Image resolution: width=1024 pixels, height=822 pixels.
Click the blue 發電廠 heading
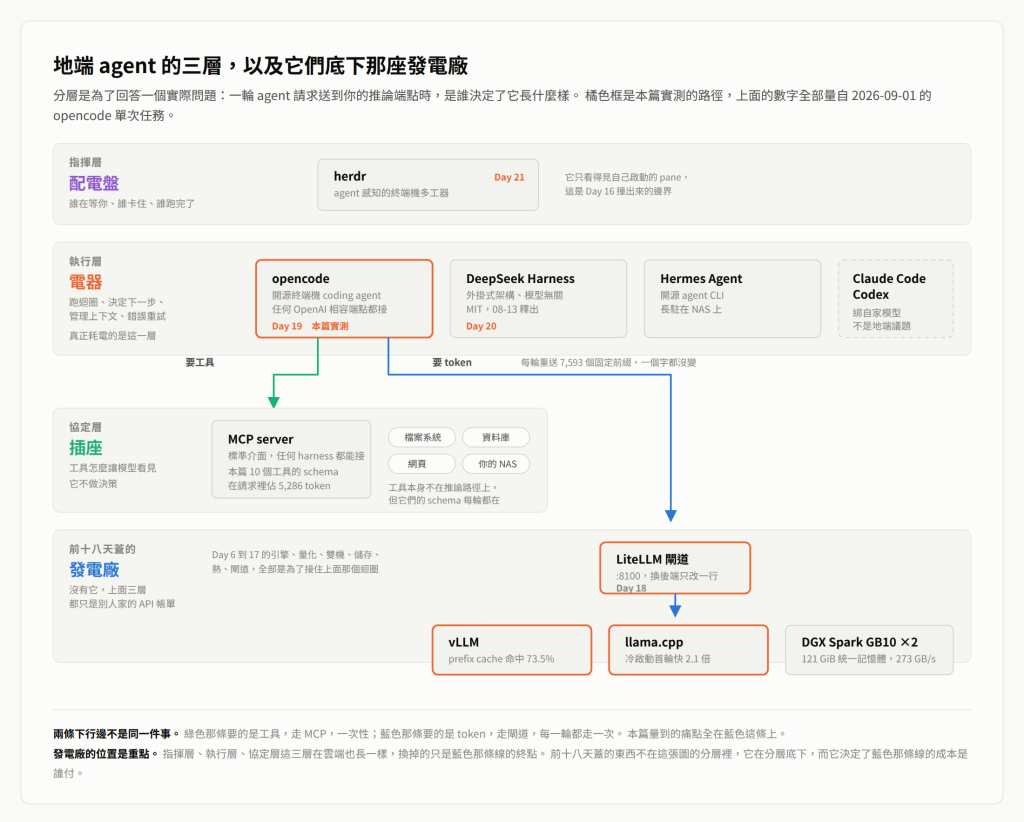coord(94,570)
